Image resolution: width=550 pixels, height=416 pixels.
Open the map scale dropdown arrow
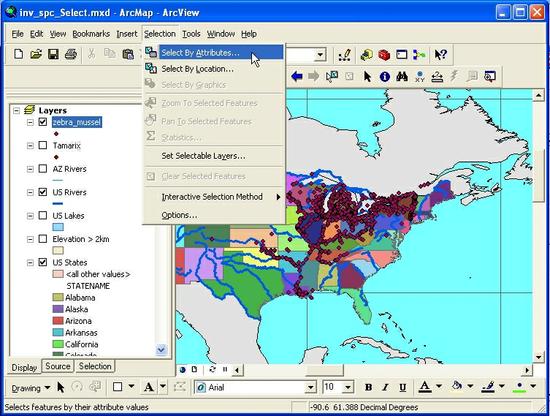[x=320, y=55]
